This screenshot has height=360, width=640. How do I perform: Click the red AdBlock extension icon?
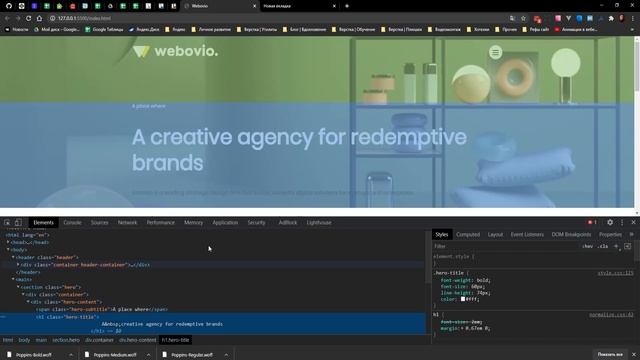tap(538, 19)
